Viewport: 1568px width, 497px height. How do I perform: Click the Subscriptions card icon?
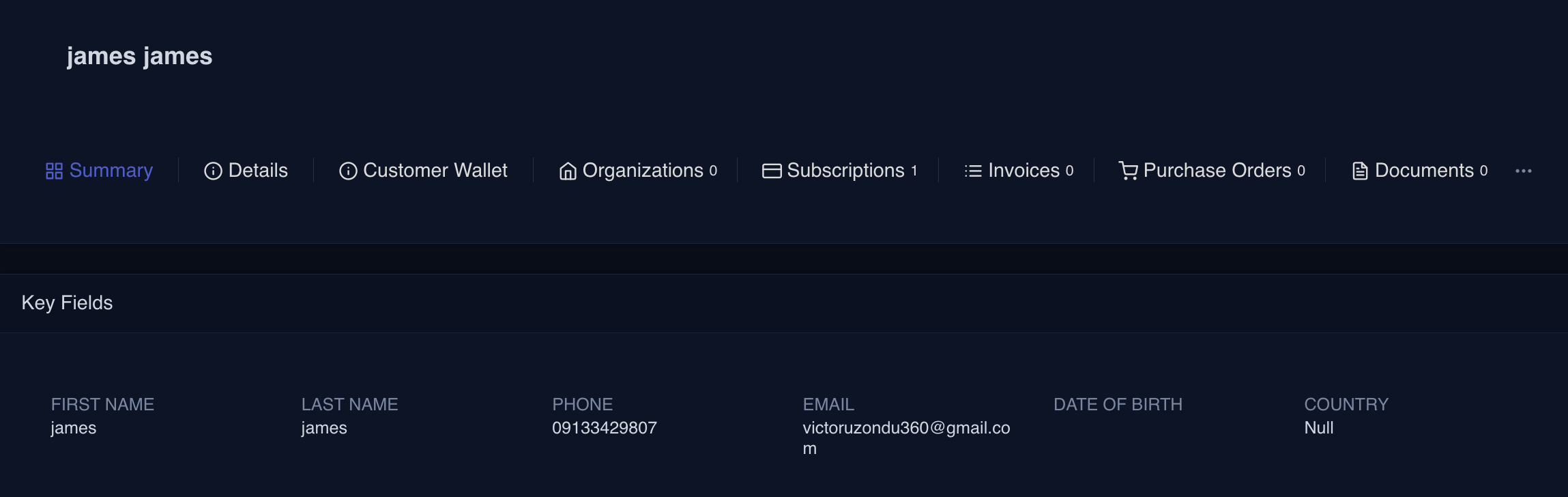click(x=772, y=171)
